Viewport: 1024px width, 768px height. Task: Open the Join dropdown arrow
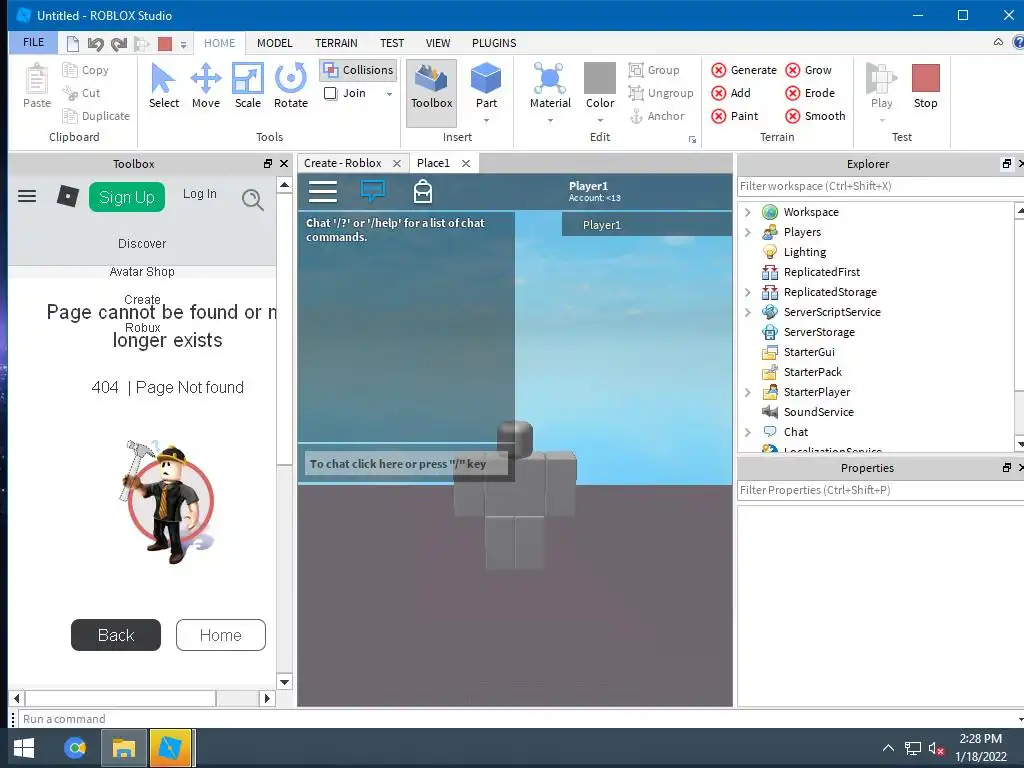389,94
